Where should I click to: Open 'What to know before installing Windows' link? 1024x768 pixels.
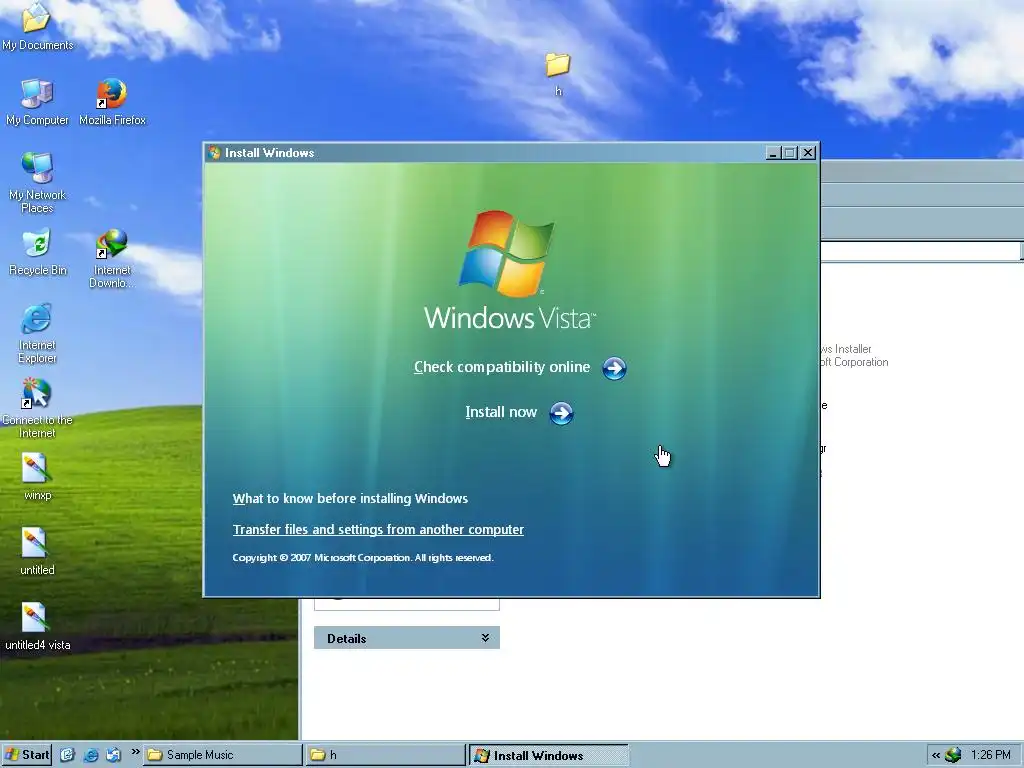coord(350,499)
